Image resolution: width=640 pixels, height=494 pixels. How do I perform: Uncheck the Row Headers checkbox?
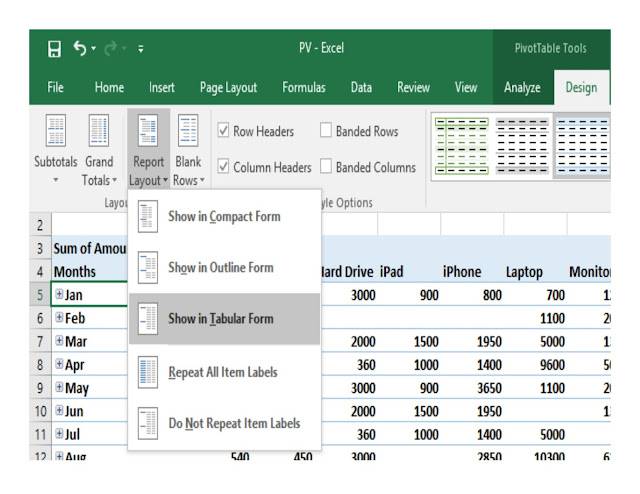(223, 131)
